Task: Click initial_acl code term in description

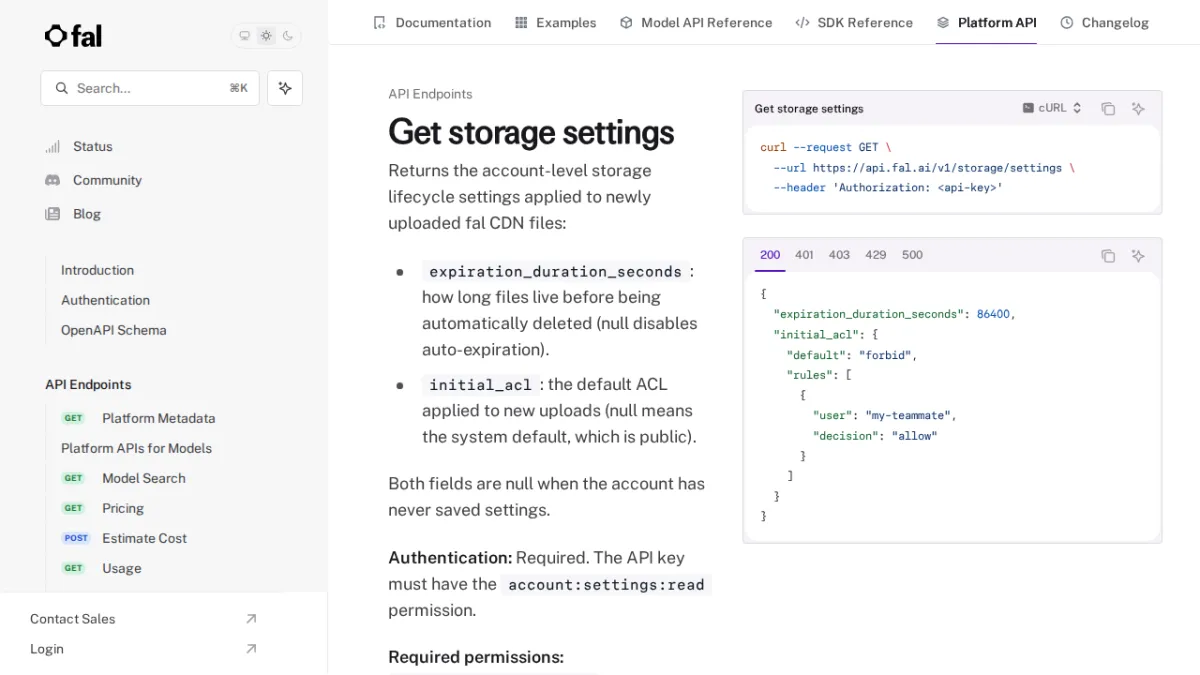Action: click(x=481, y=384)
